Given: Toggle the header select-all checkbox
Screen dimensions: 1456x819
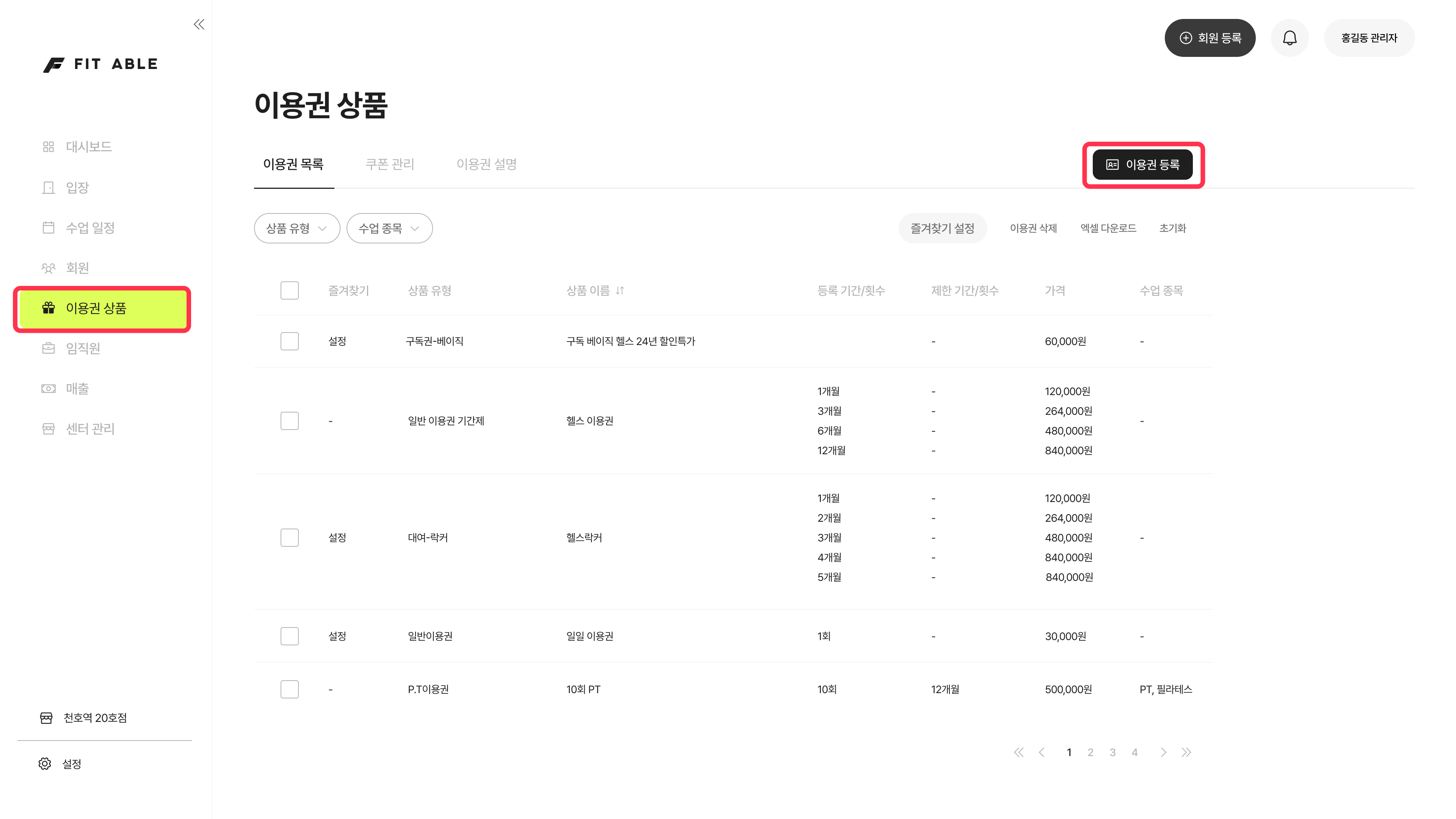Looking at the screenshot, I should coord(289,290).
